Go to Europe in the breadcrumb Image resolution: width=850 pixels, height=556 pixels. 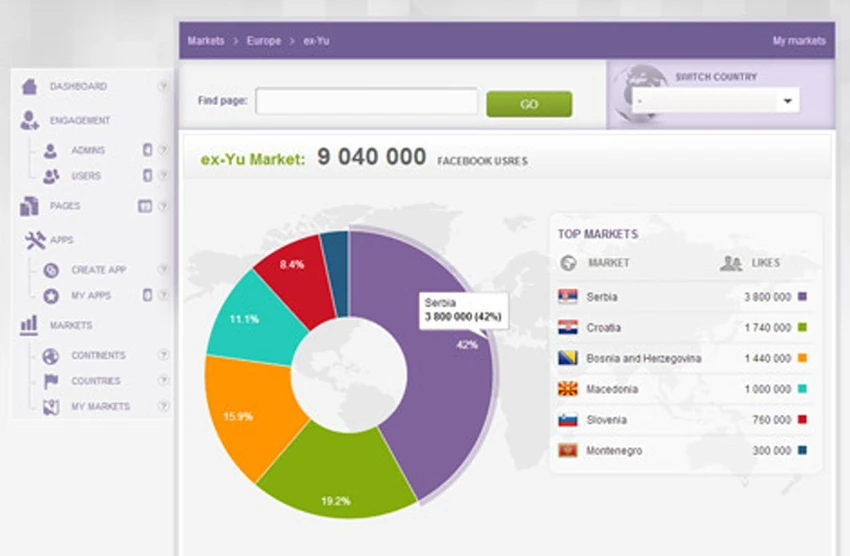(x=264, y=41)
